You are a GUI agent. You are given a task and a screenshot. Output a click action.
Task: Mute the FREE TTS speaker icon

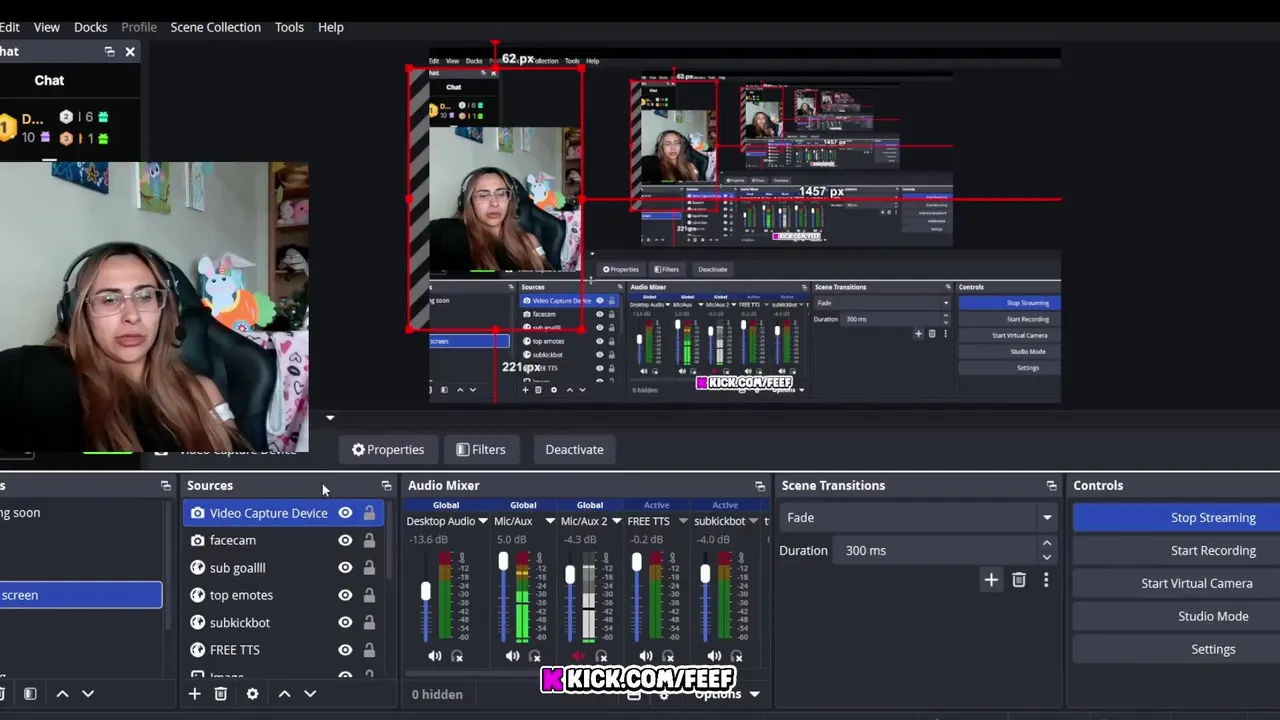pos(646,656)
